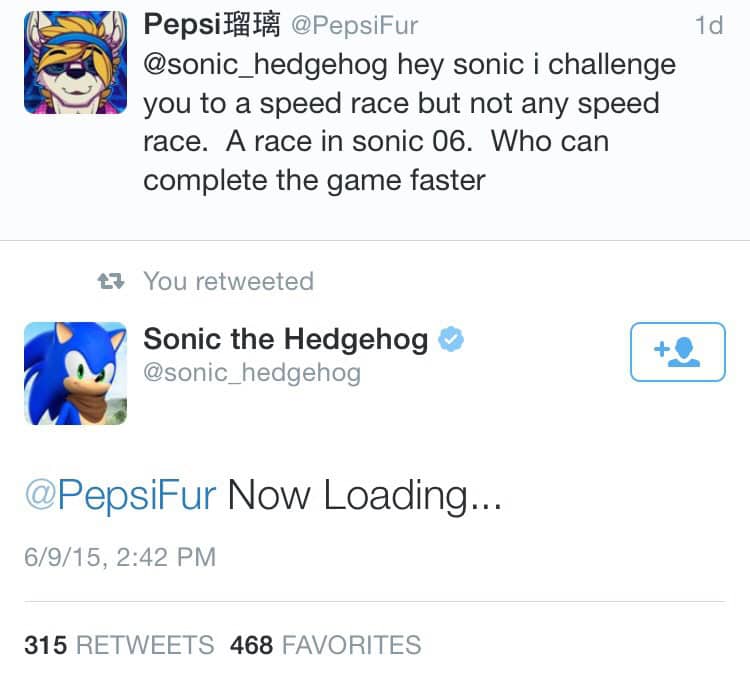Open the @PepsiFur mention link
The width and height of the screenshot is (750, 682).
[x=120, y=496]
